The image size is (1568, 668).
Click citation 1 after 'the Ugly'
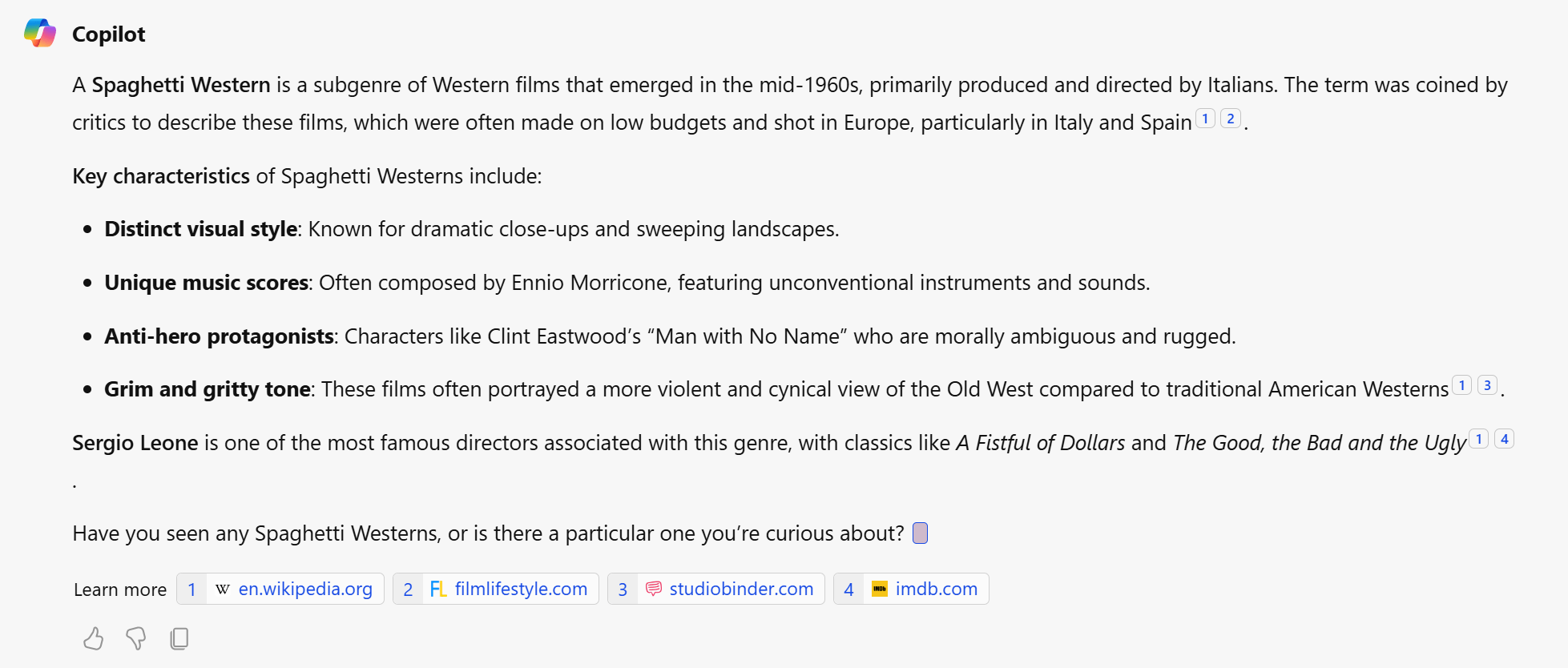pos(1479,439)
